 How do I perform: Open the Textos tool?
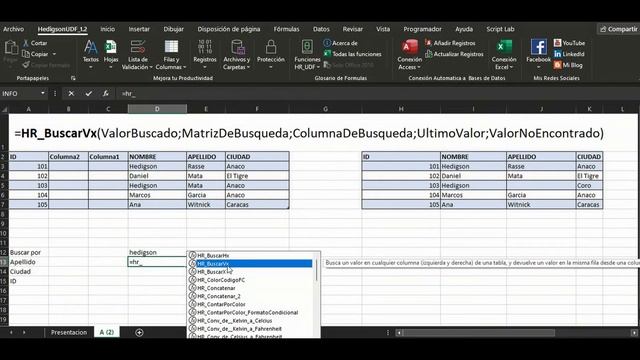(x=91, y=55)
